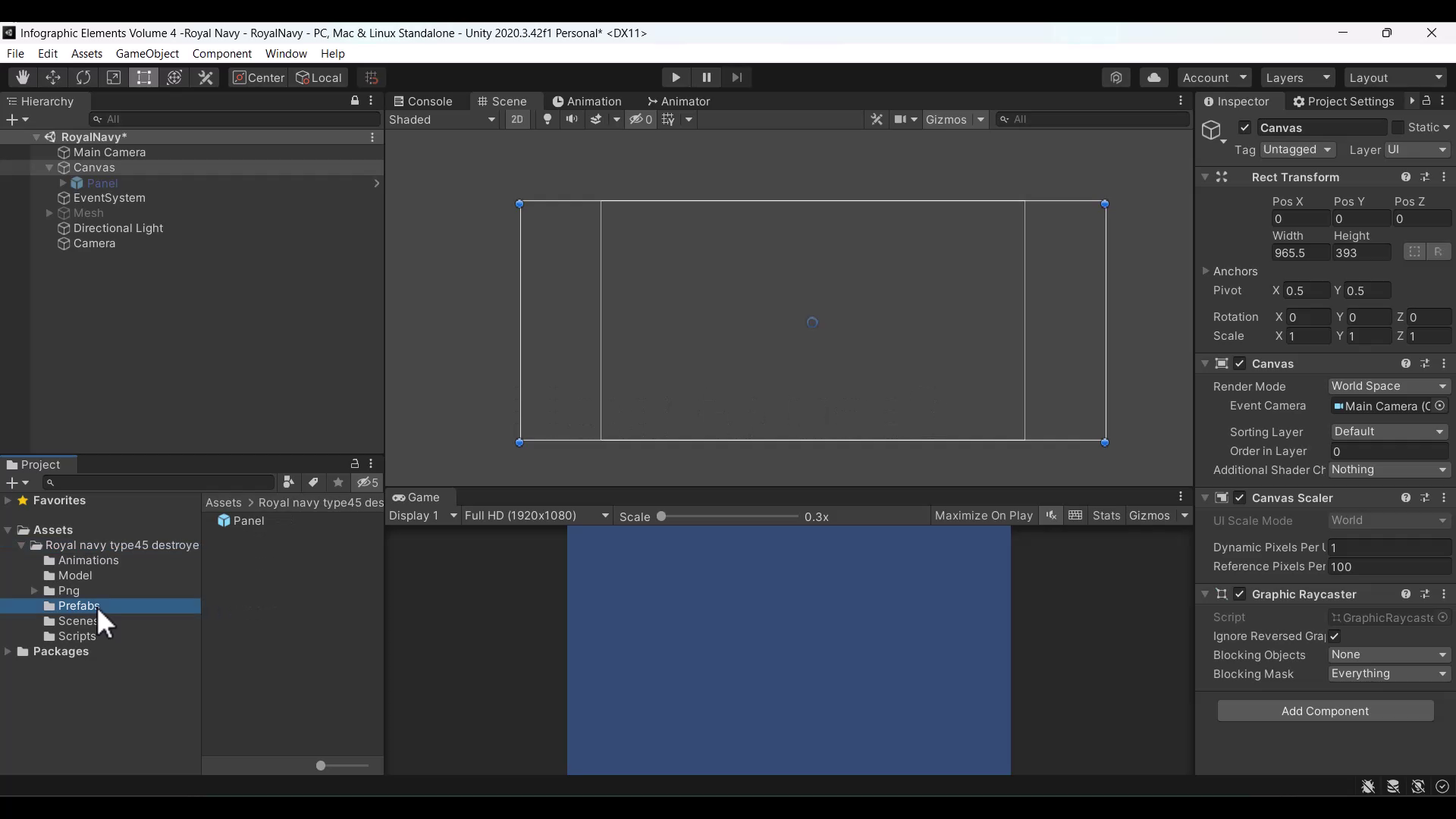Open the GameObject menu
Image resolution: width=1456 pixels, height=819 pixels.
[147, 54]
